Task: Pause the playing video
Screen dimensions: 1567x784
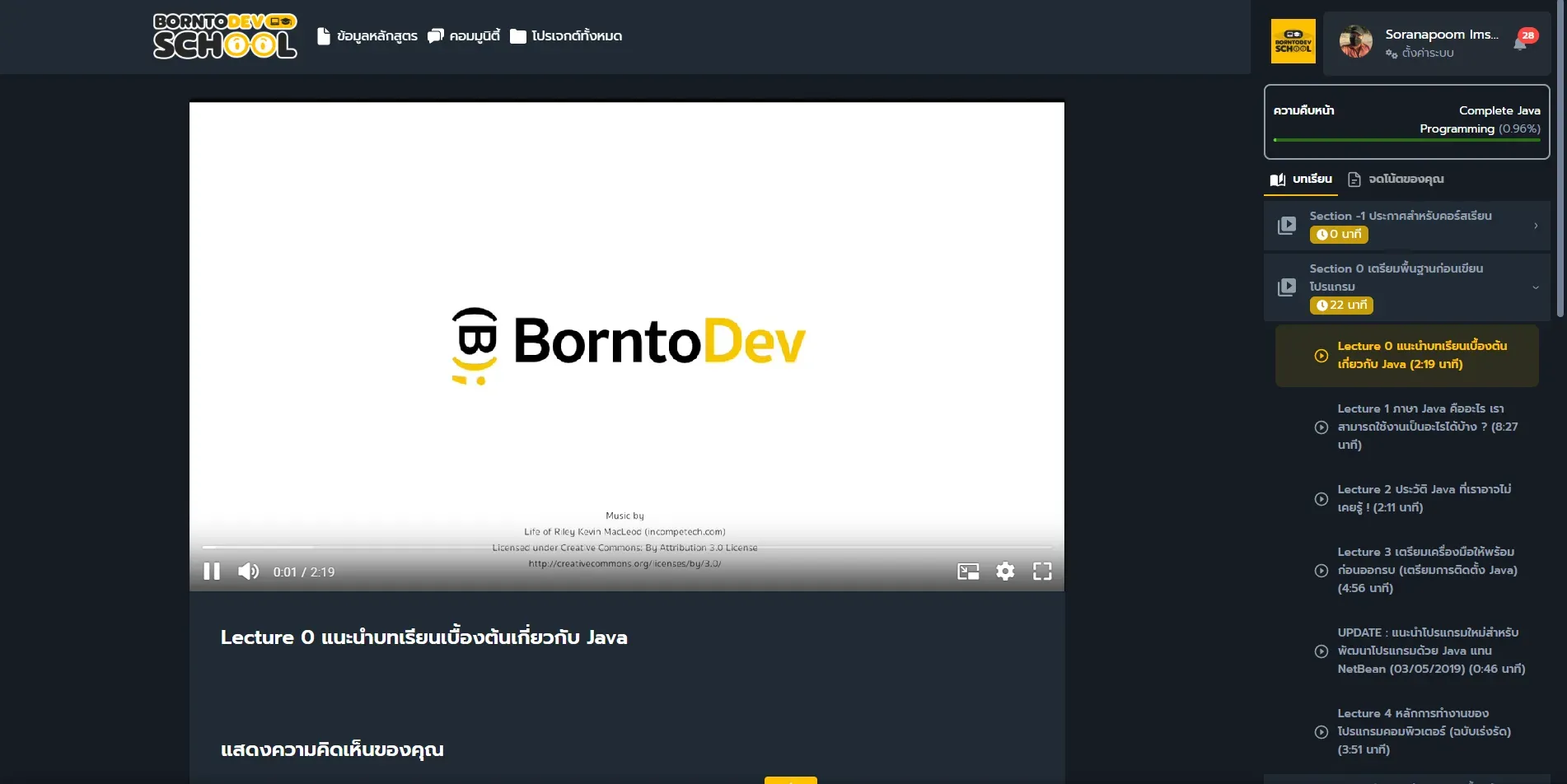Action: pyautogui.click(x=212, y=571)
